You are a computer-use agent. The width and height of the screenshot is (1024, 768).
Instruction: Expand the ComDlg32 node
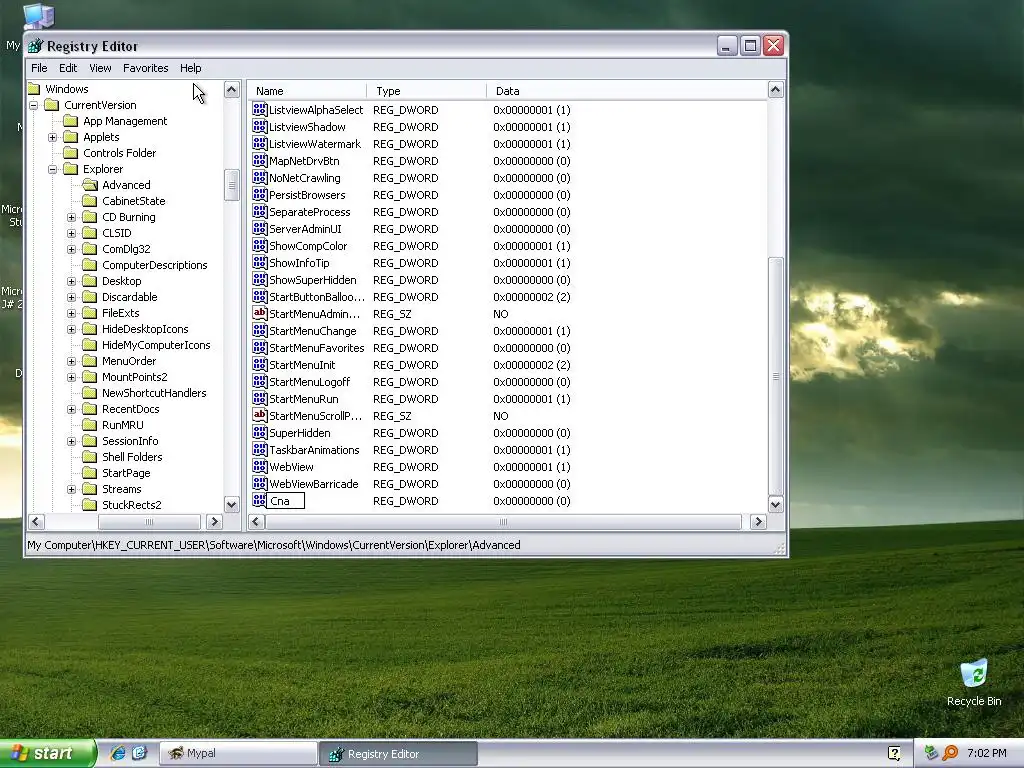[71, 249]
